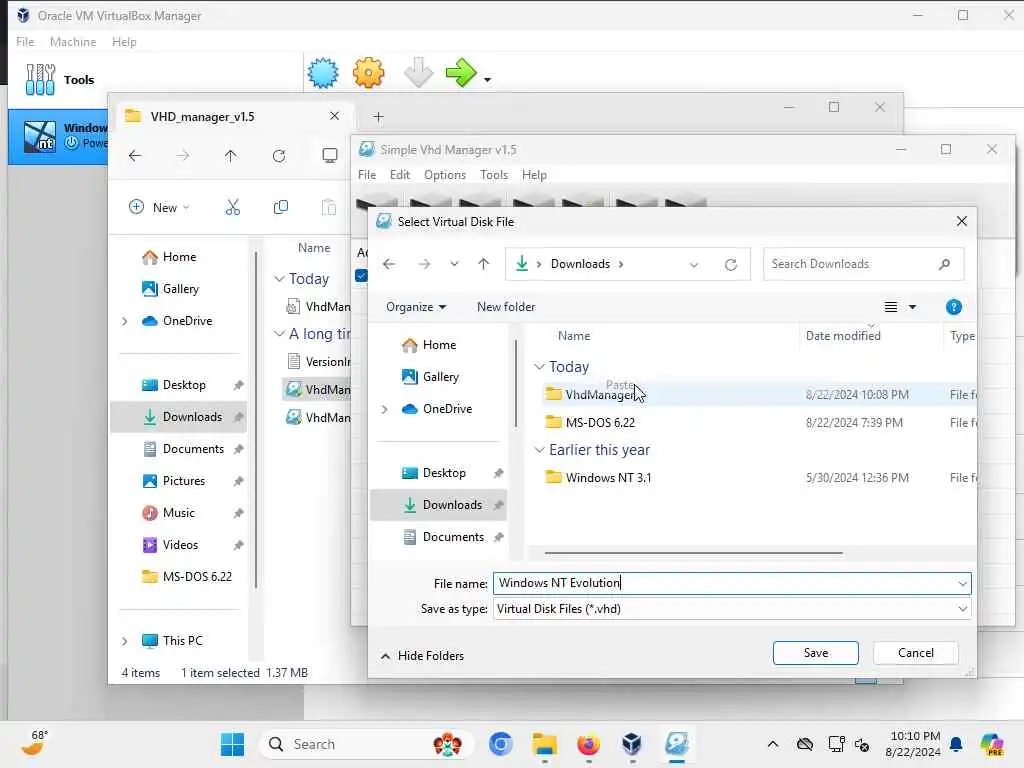
Task: Click the Save button
Action: [816, 653]
